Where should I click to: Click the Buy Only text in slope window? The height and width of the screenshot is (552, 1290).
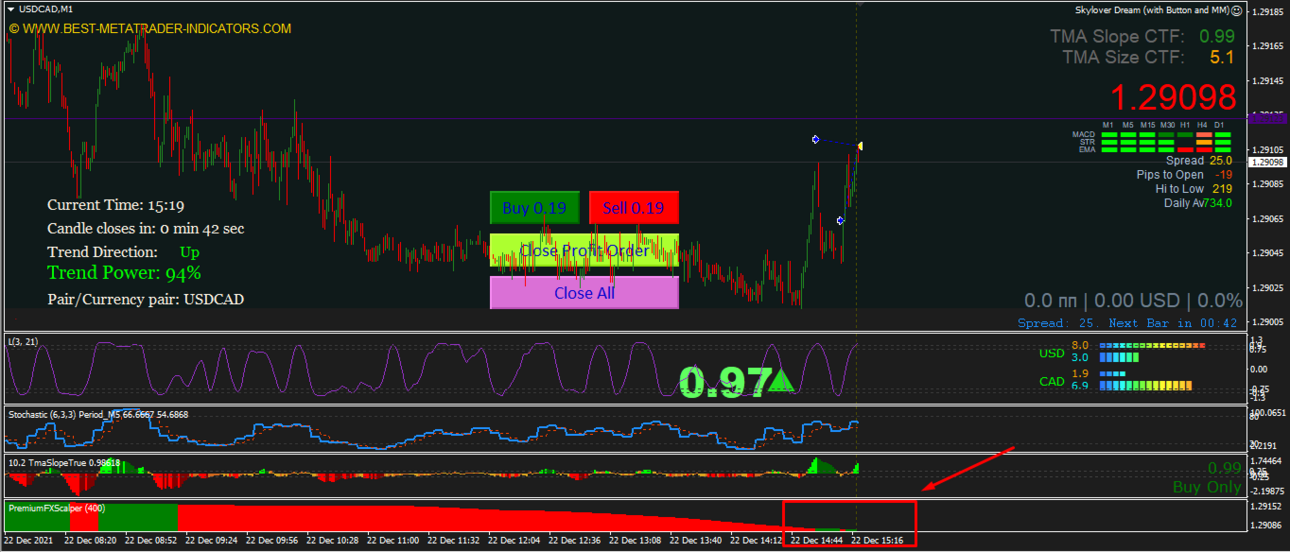pos(1206,487)
